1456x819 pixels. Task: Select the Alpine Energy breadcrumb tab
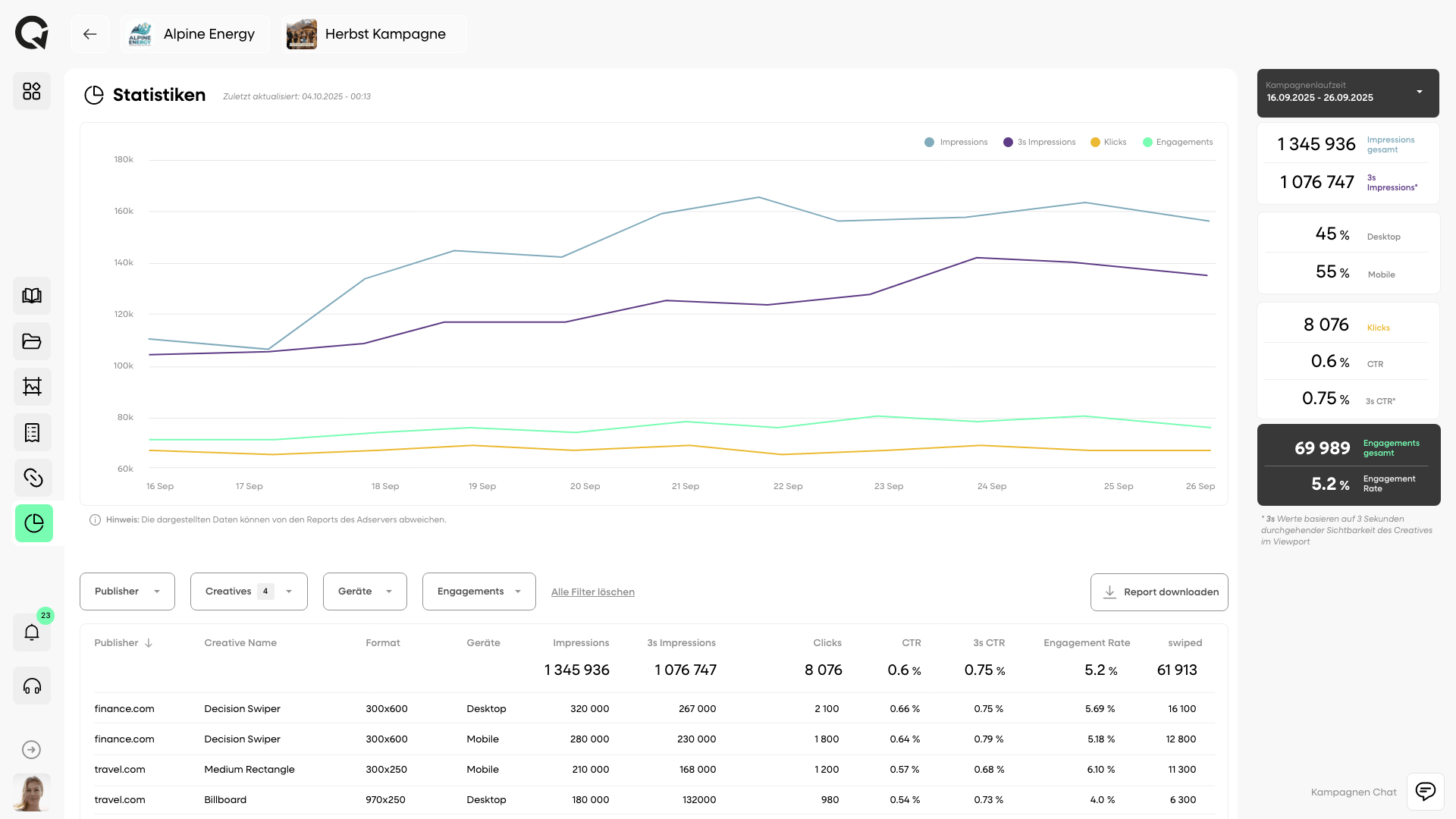[195, 34]
